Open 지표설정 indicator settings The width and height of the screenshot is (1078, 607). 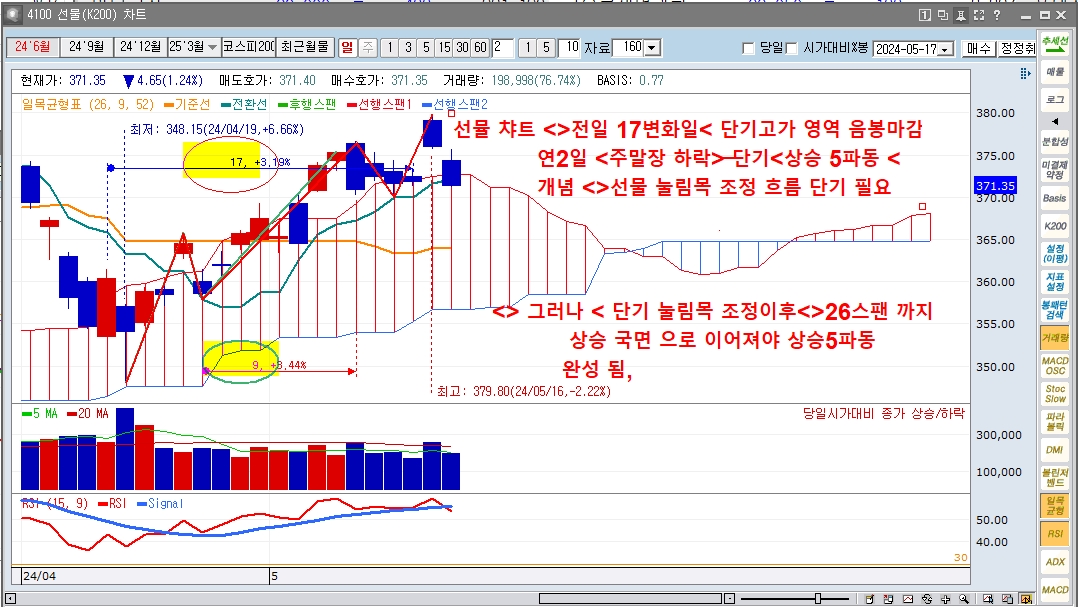(x=1055, y=282)
